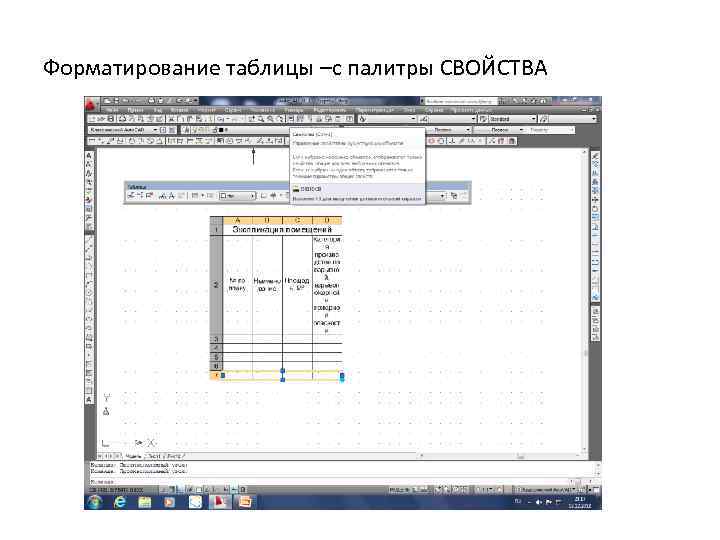Viewport: 720px width, 540px height.
Task: Select the Multiline Text tool at the bottom of the draw toolbar
Action: 89,400
